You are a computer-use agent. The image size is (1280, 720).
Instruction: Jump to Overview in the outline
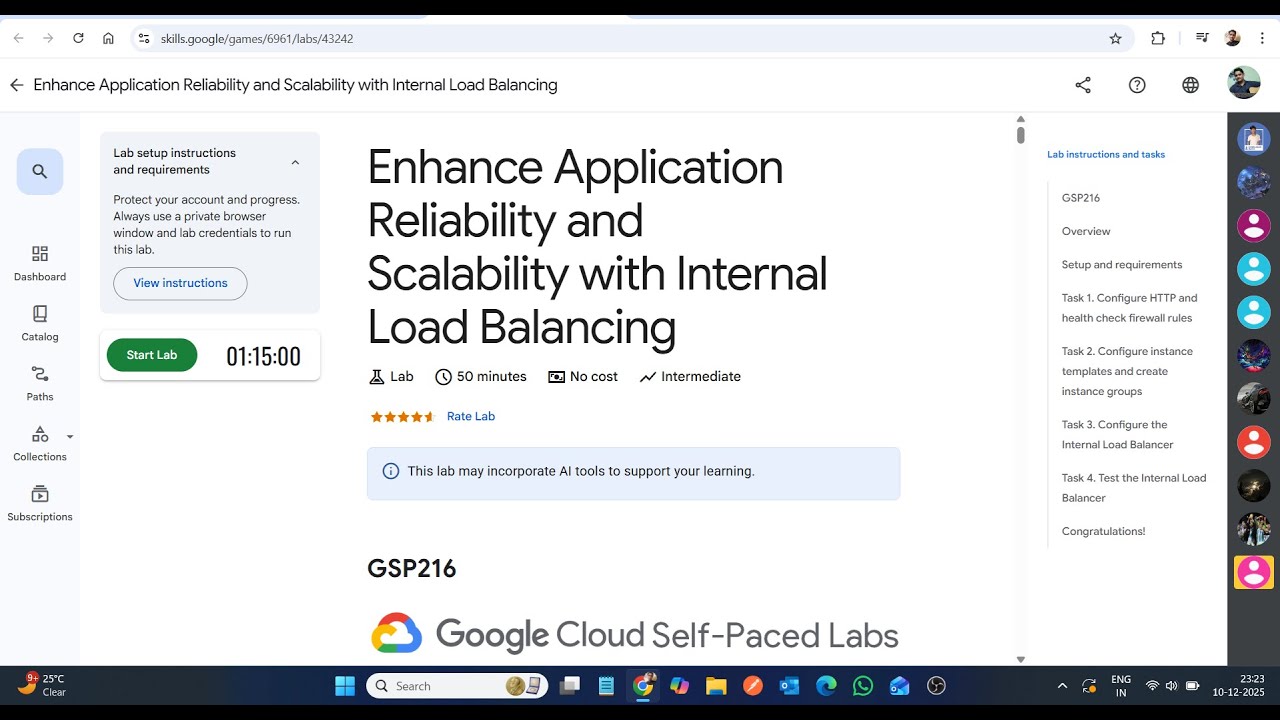(1086, 231)
